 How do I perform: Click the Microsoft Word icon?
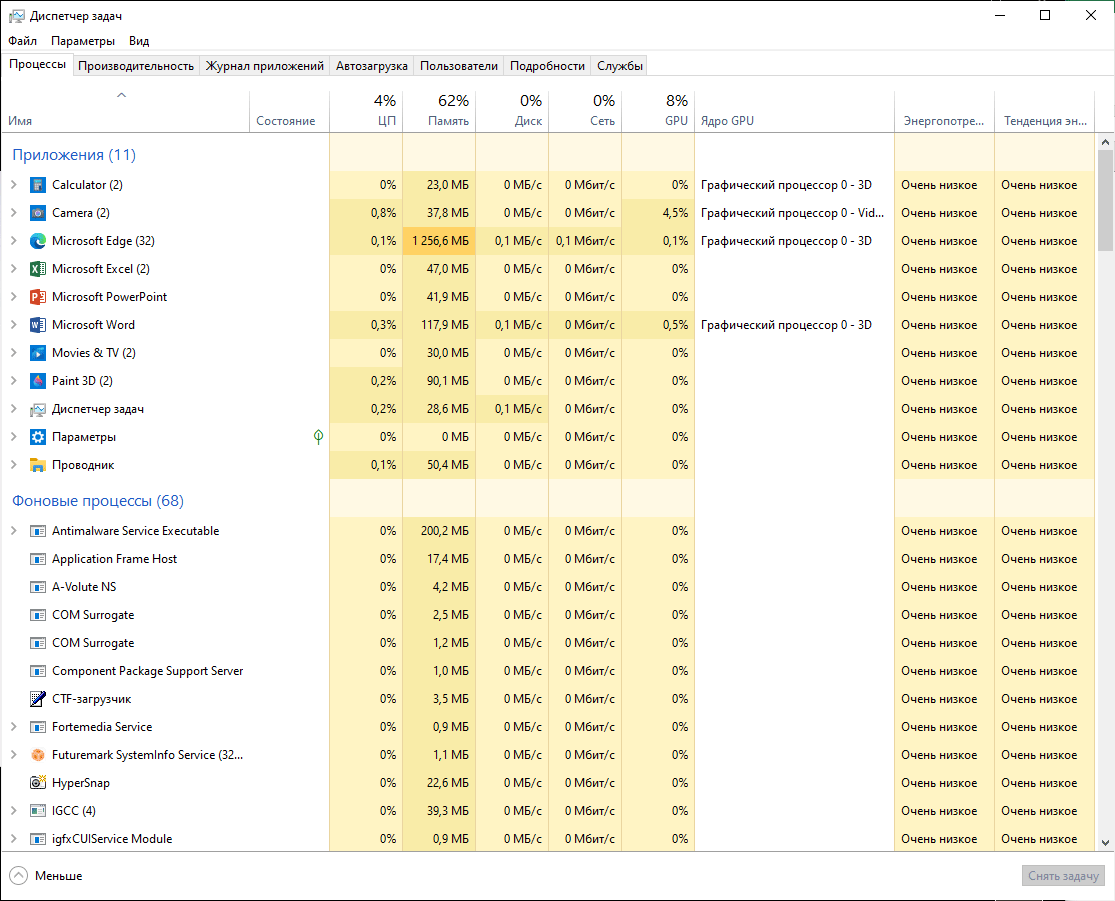[x=38, y=325]
